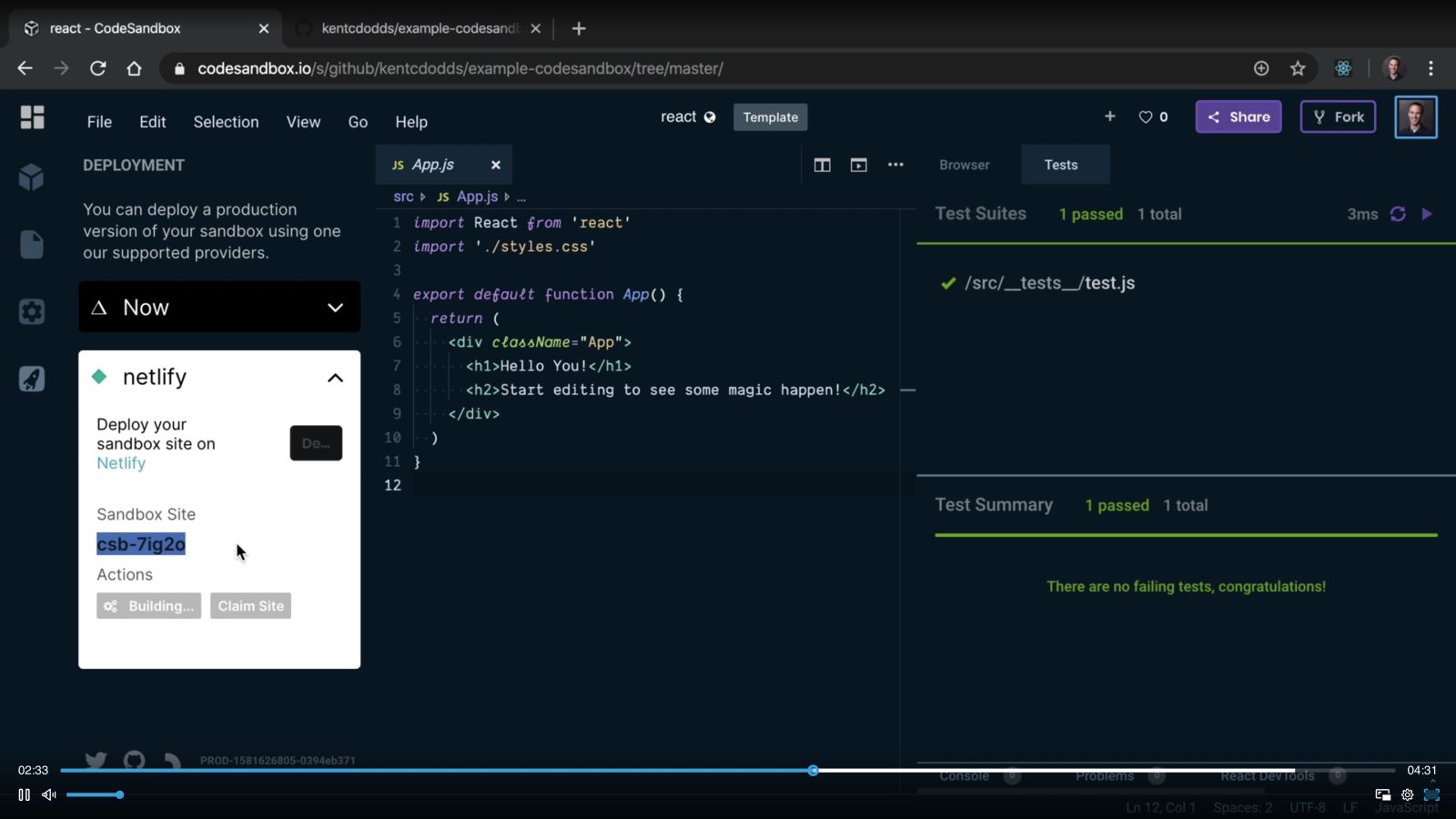Open the Help menu

coord(411,122)
